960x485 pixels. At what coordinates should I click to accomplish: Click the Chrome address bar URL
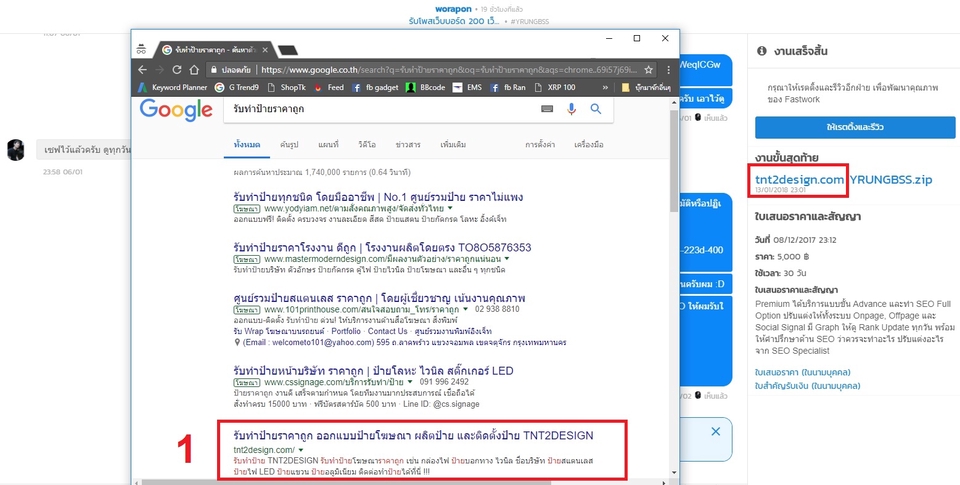[x=450, y=70]
